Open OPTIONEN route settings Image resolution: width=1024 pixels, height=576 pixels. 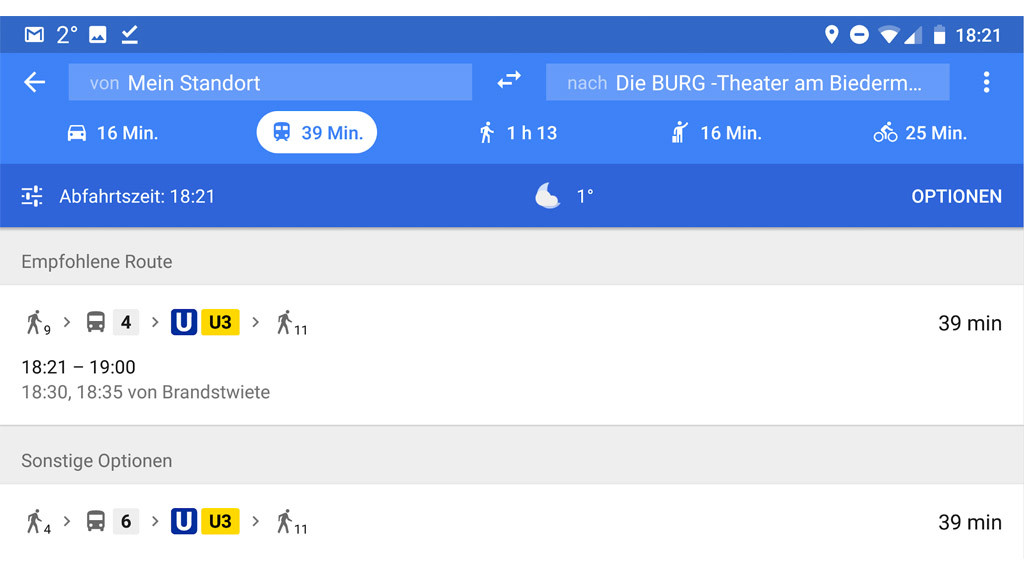(x=956, y=196)
